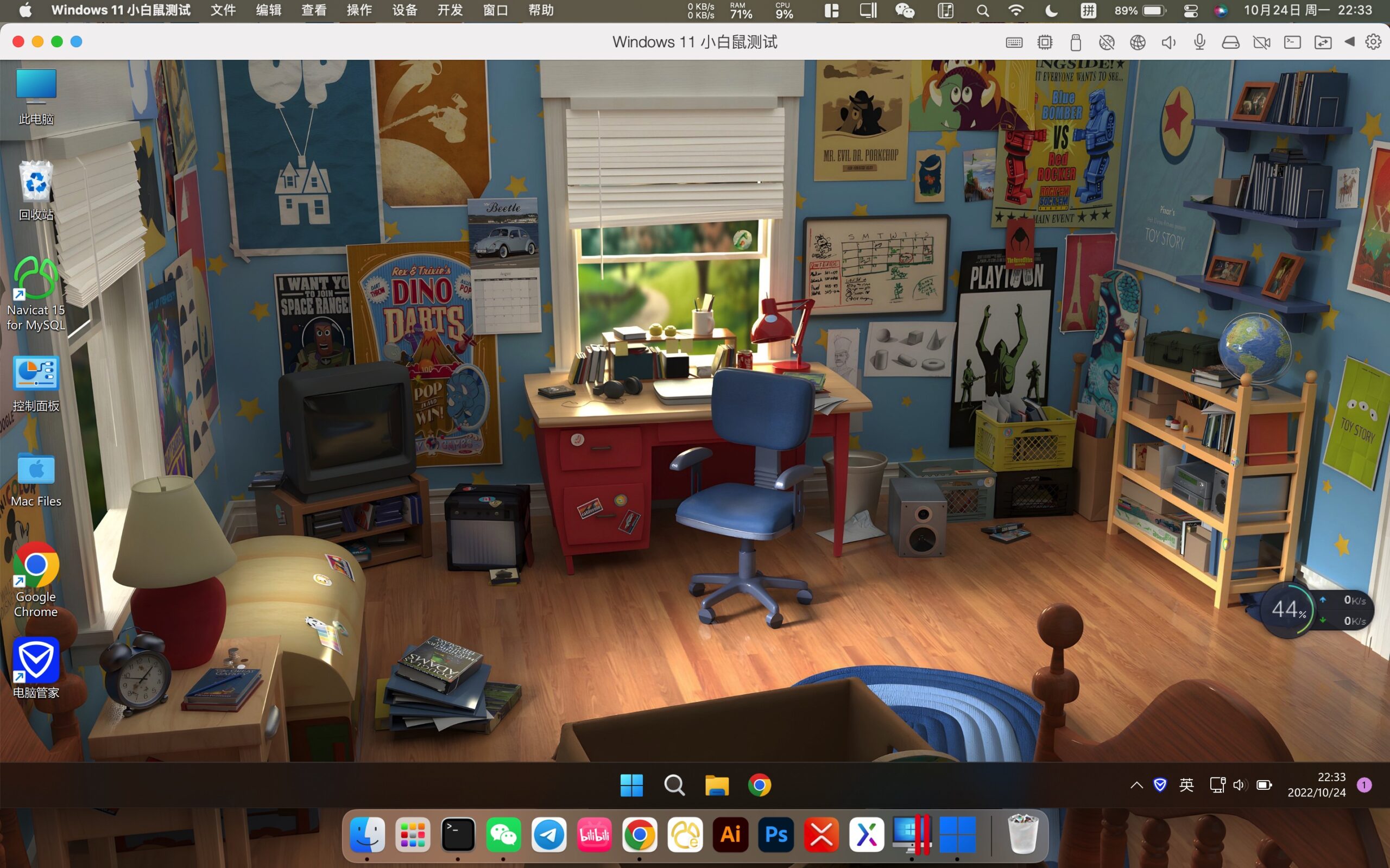
Task: Open the terminal icon in VM toolbar
Action: (x=1292, y=42)
